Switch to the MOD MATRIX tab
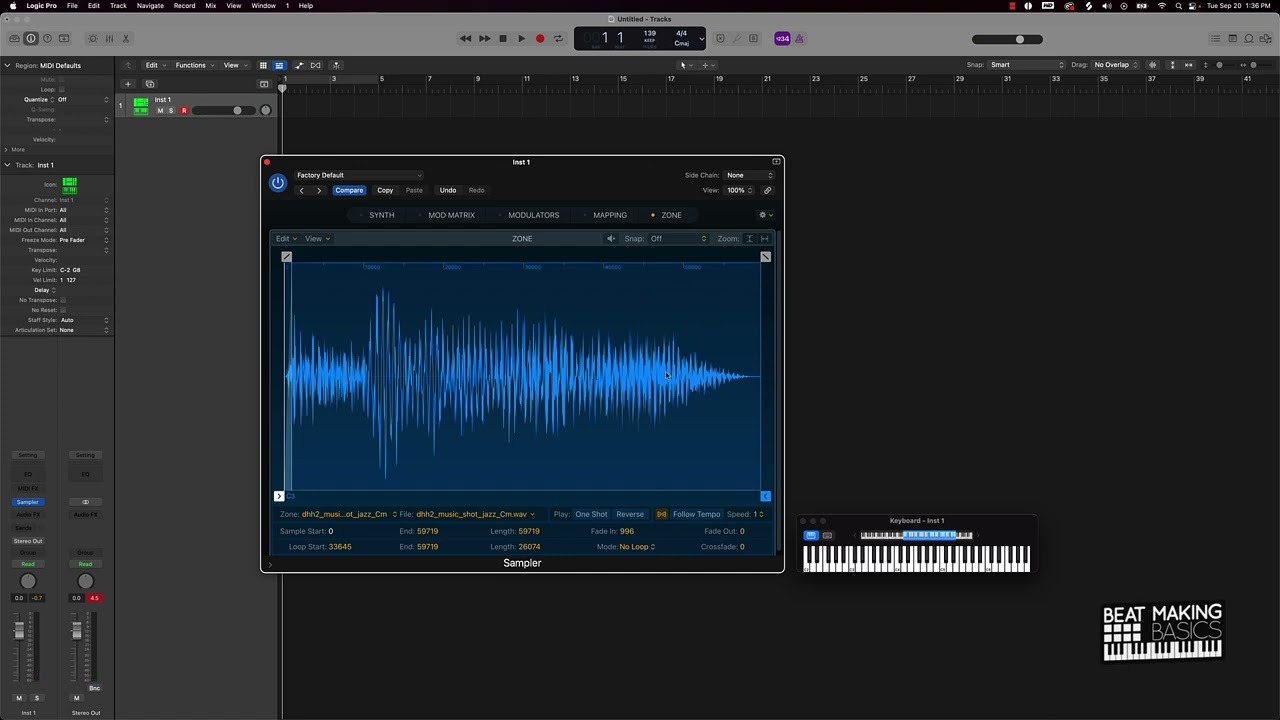 [x=451, y=215]
